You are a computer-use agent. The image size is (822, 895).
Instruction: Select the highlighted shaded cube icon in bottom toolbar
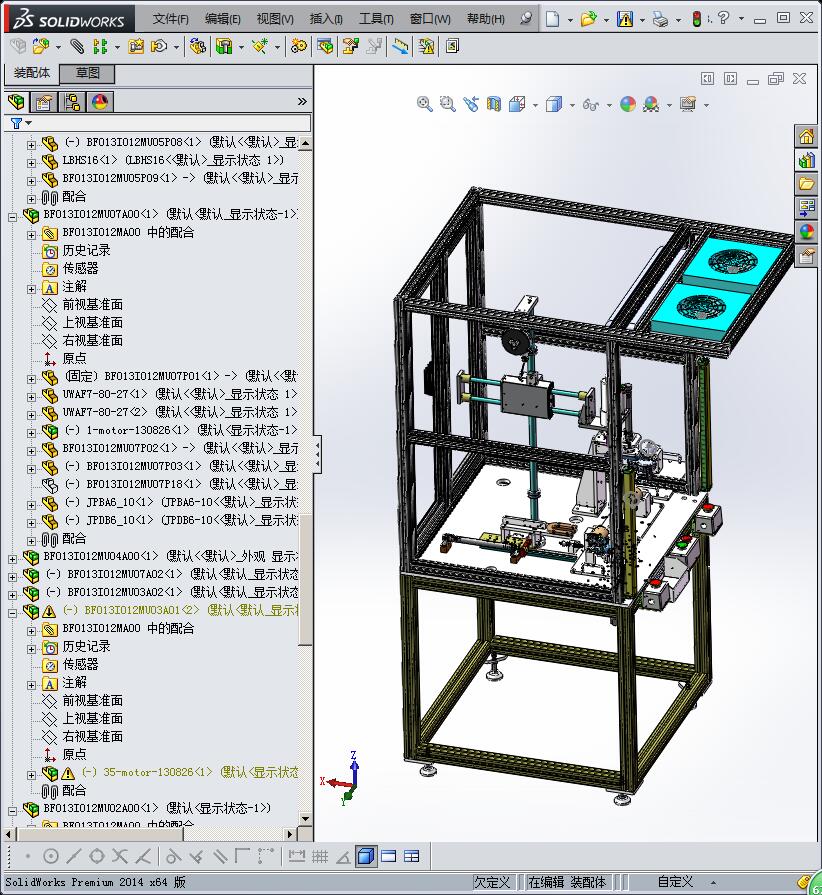[366, 856]
